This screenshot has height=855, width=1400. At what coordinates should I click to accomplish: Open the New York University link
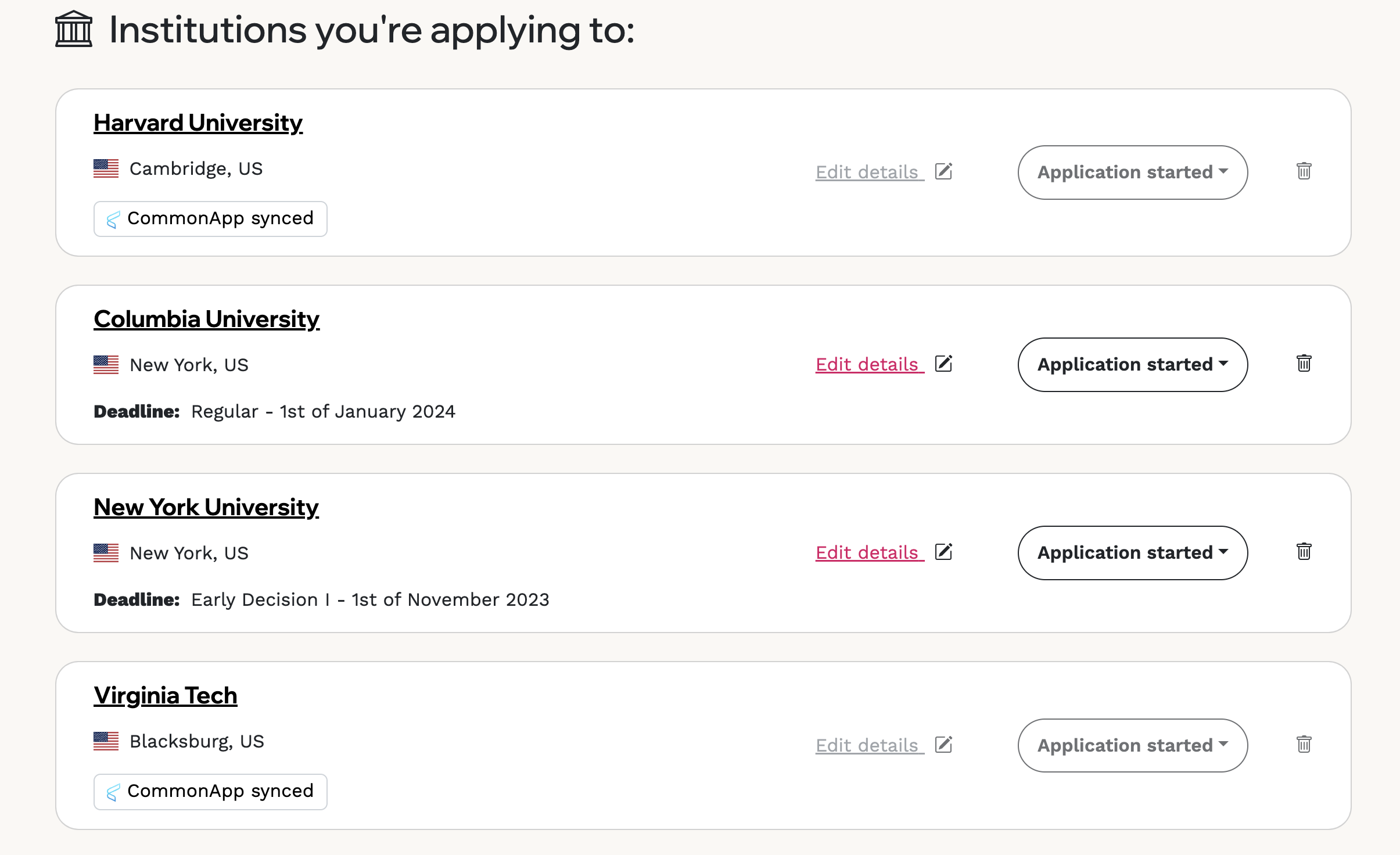pos(206,508)
